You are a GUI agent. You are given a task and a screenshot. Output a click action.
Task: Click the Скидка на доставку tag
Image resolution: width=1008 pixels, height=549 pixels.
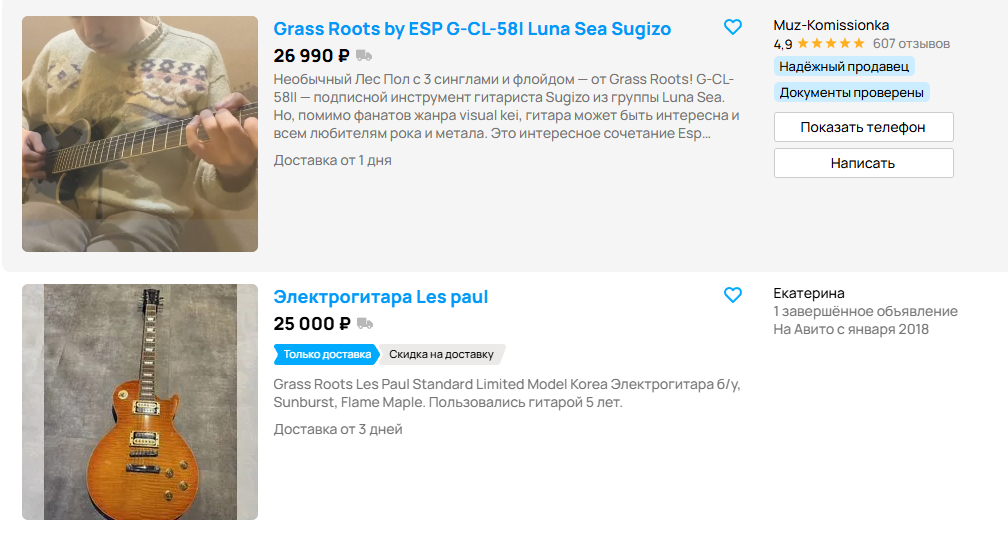[x=441, y=354]
